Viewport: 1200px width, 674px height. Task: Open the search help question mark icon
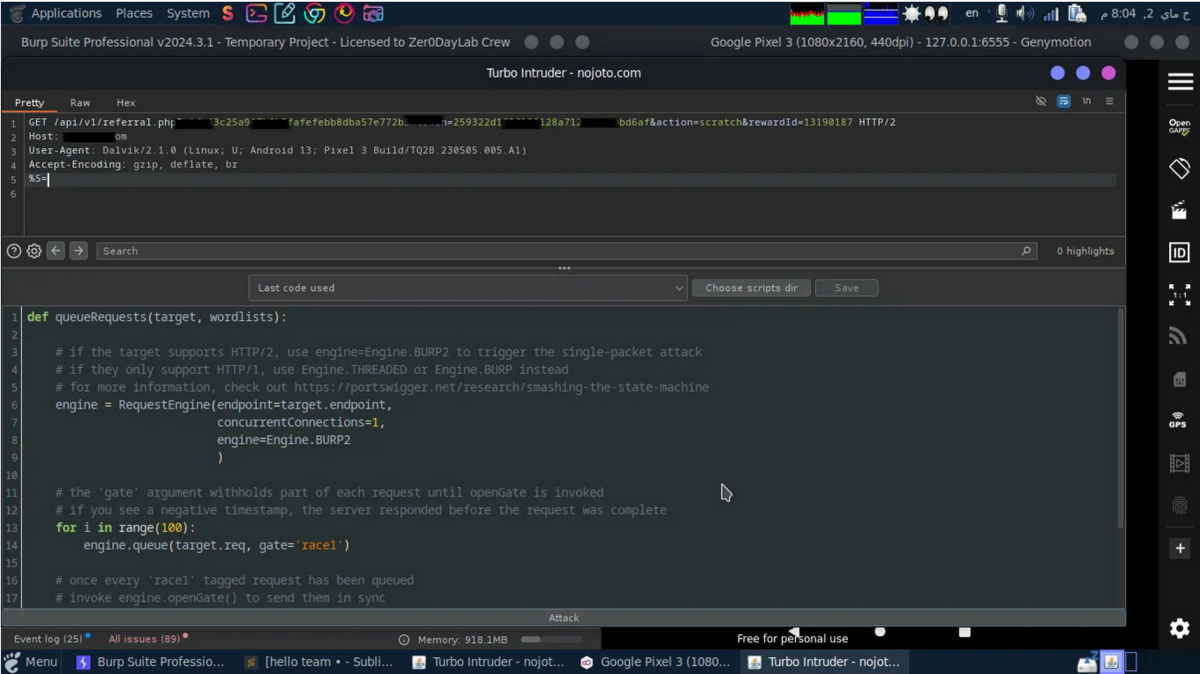(14, 251)
